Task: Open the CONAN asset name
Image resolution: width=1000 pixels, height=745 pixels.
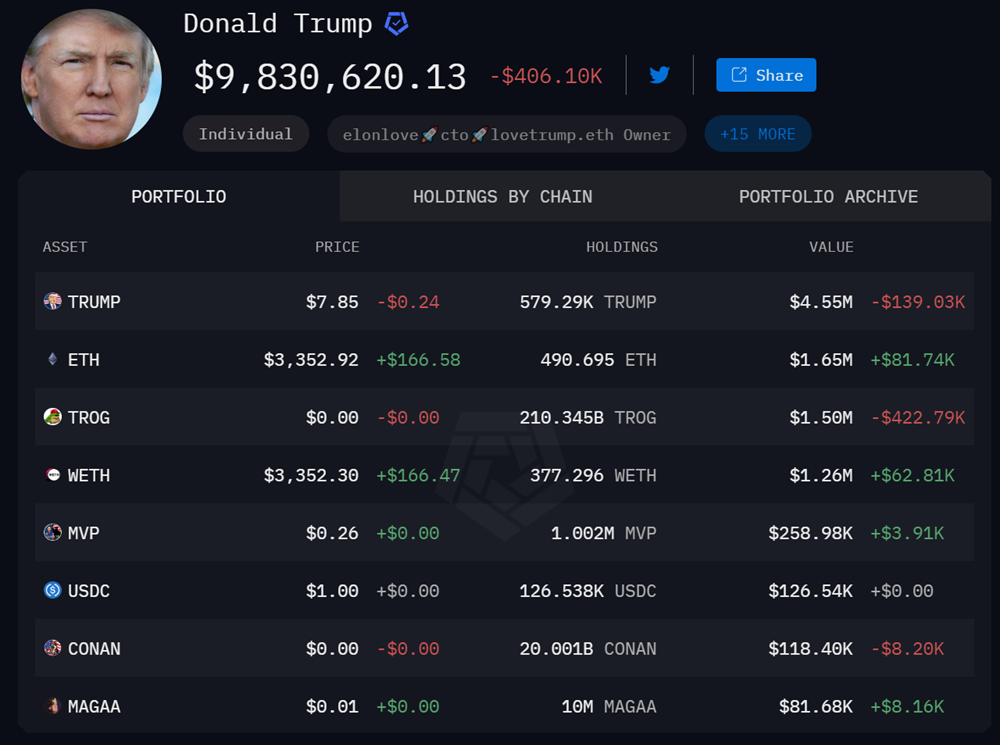Action: point(94,649)
